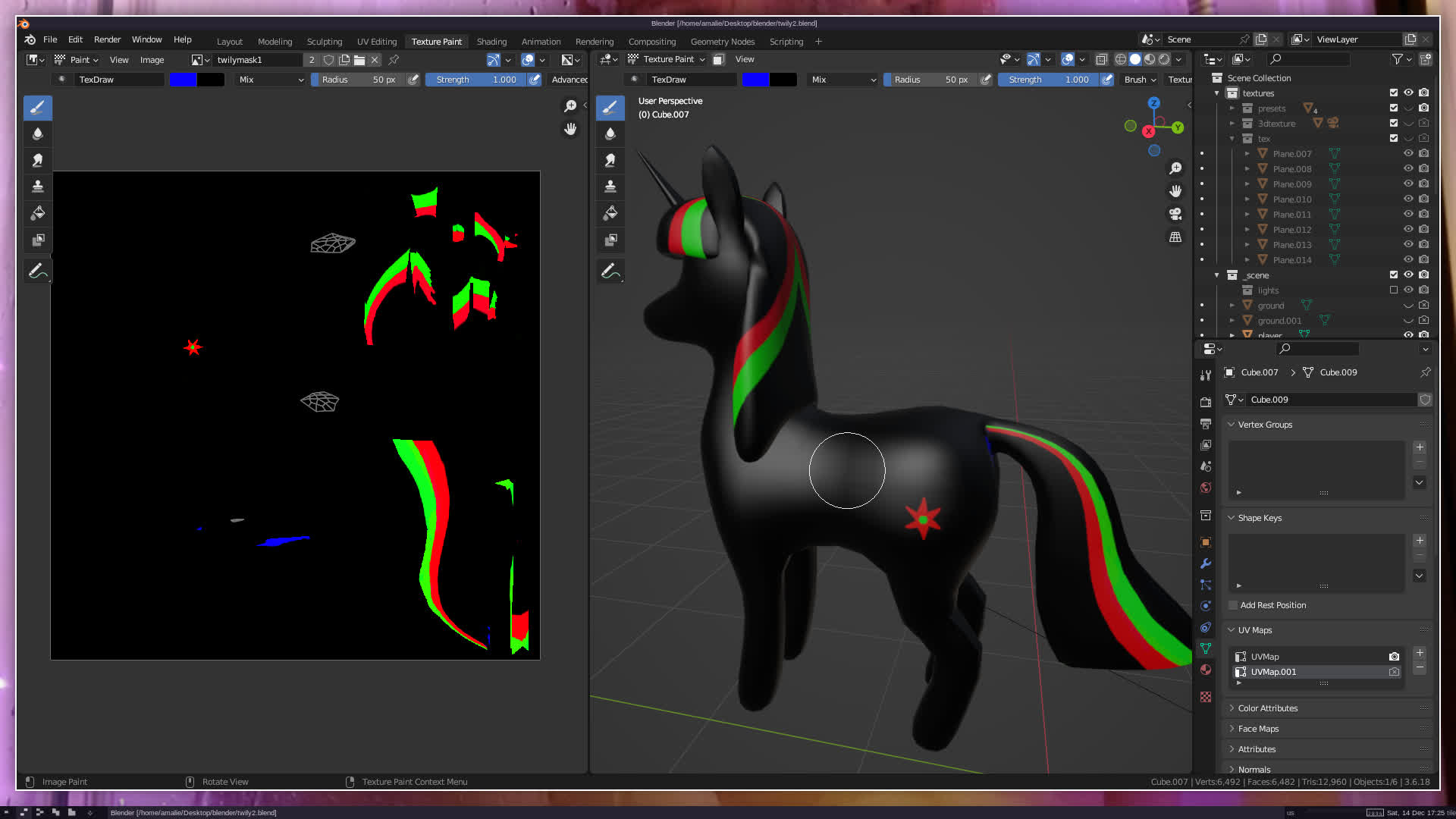Image resolution: width=1456 pixels, height=819 pixels.
Task: Select UVMap.001 in the UV Maps list
Action: point(1273,672)
